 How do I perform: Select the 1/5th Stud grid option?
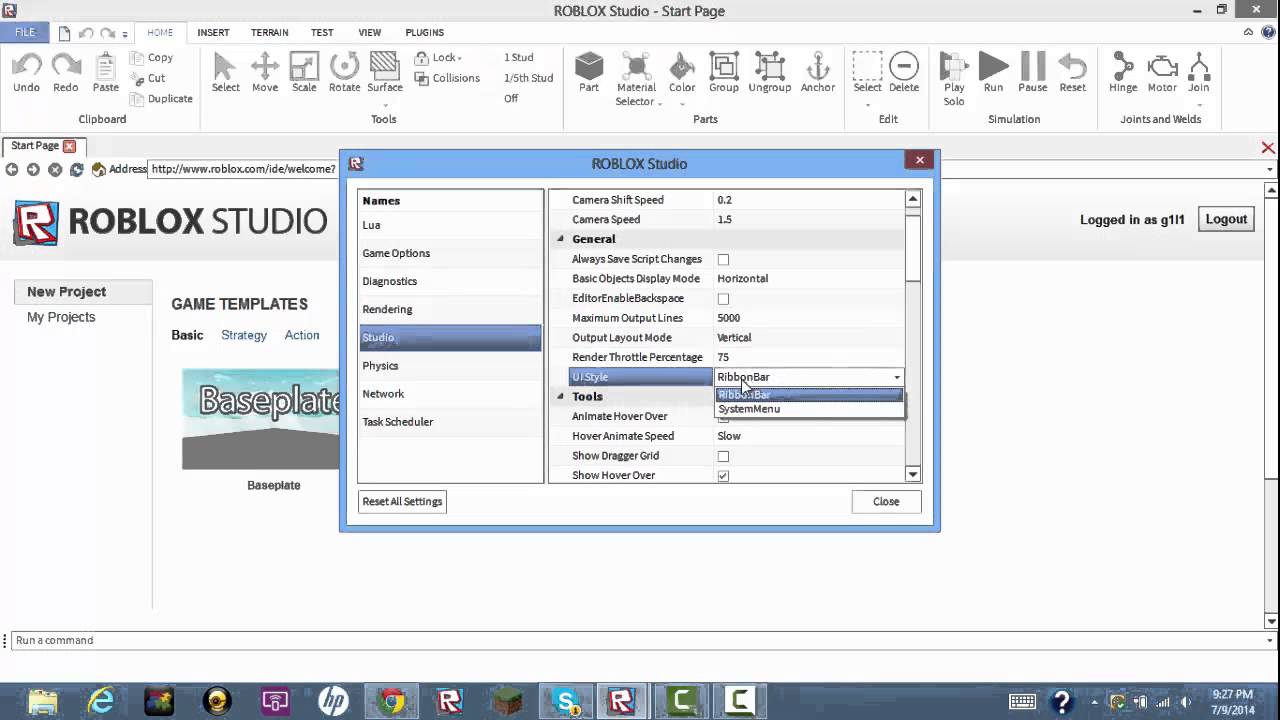point(528,78)
